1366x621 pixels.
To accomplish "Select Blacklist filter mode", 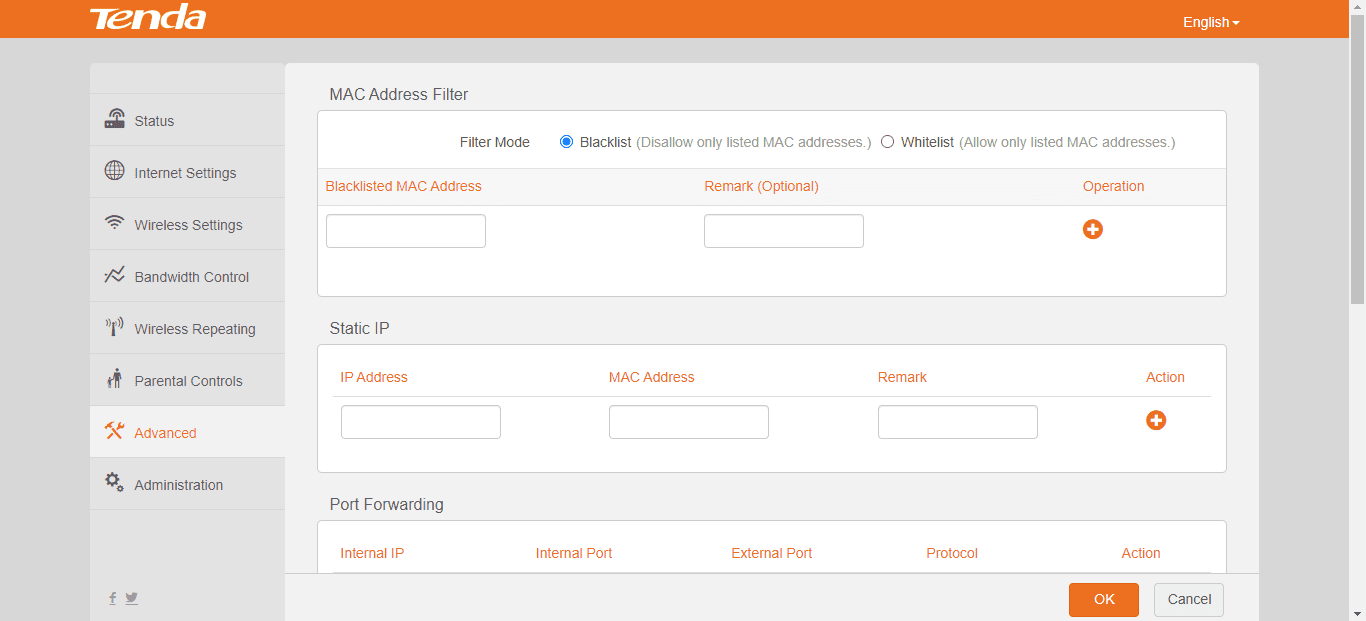I will [567, 142].
